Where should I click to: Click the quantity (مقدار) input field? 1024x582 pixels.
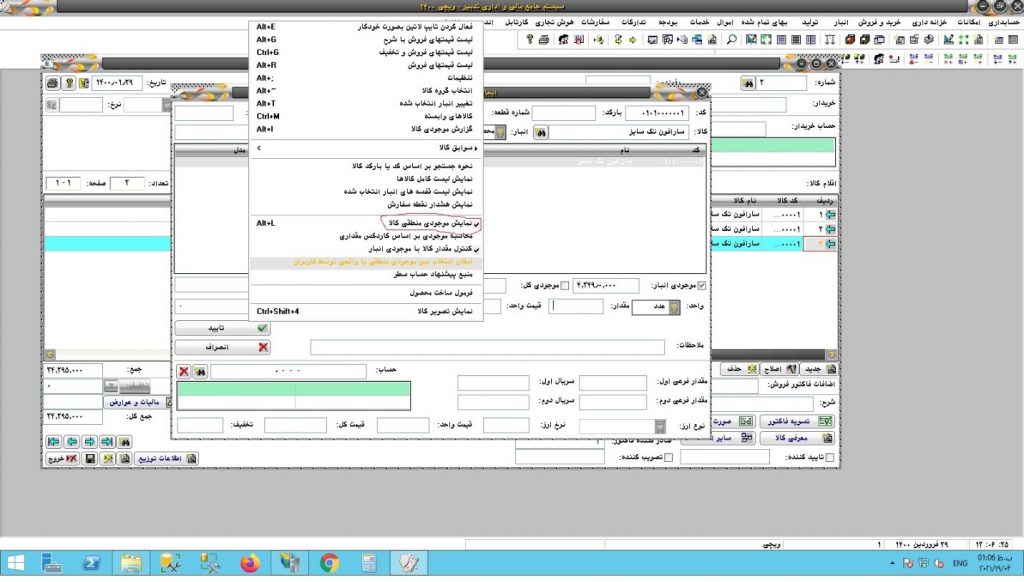575,306
